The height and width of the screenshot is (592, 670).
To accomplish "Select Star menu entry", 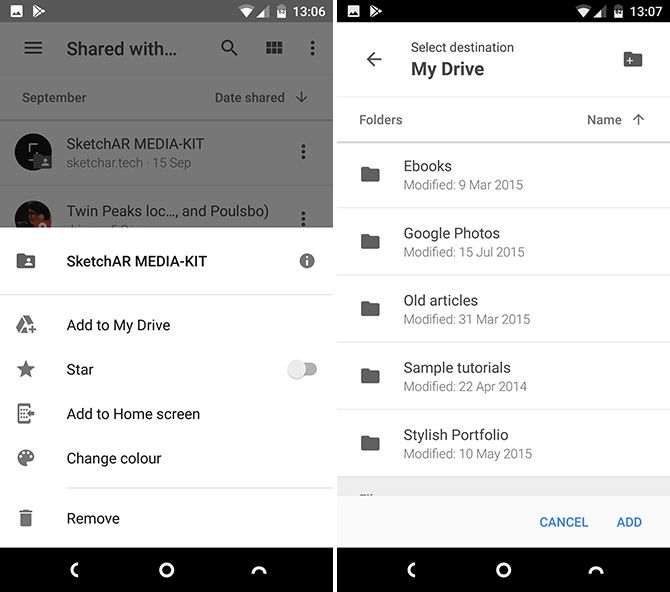I will (166, 369).
